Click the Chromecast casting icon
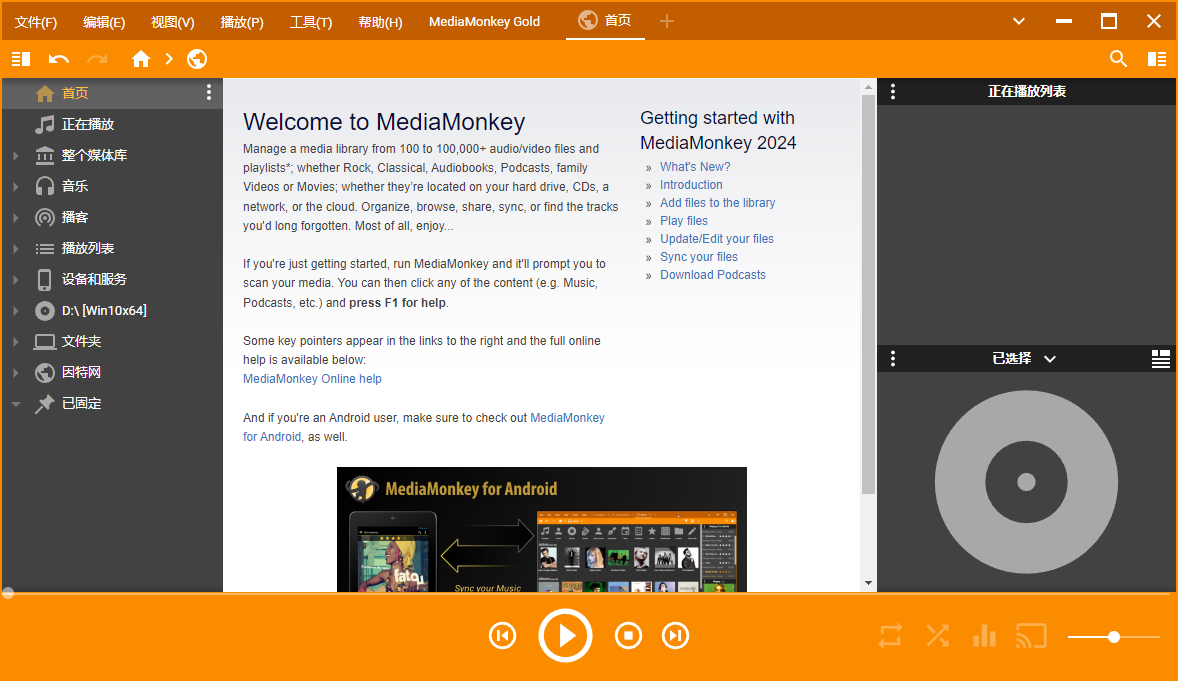Image resolution: width=1178 pixels, height=681 pixels. coord(1031,635)
